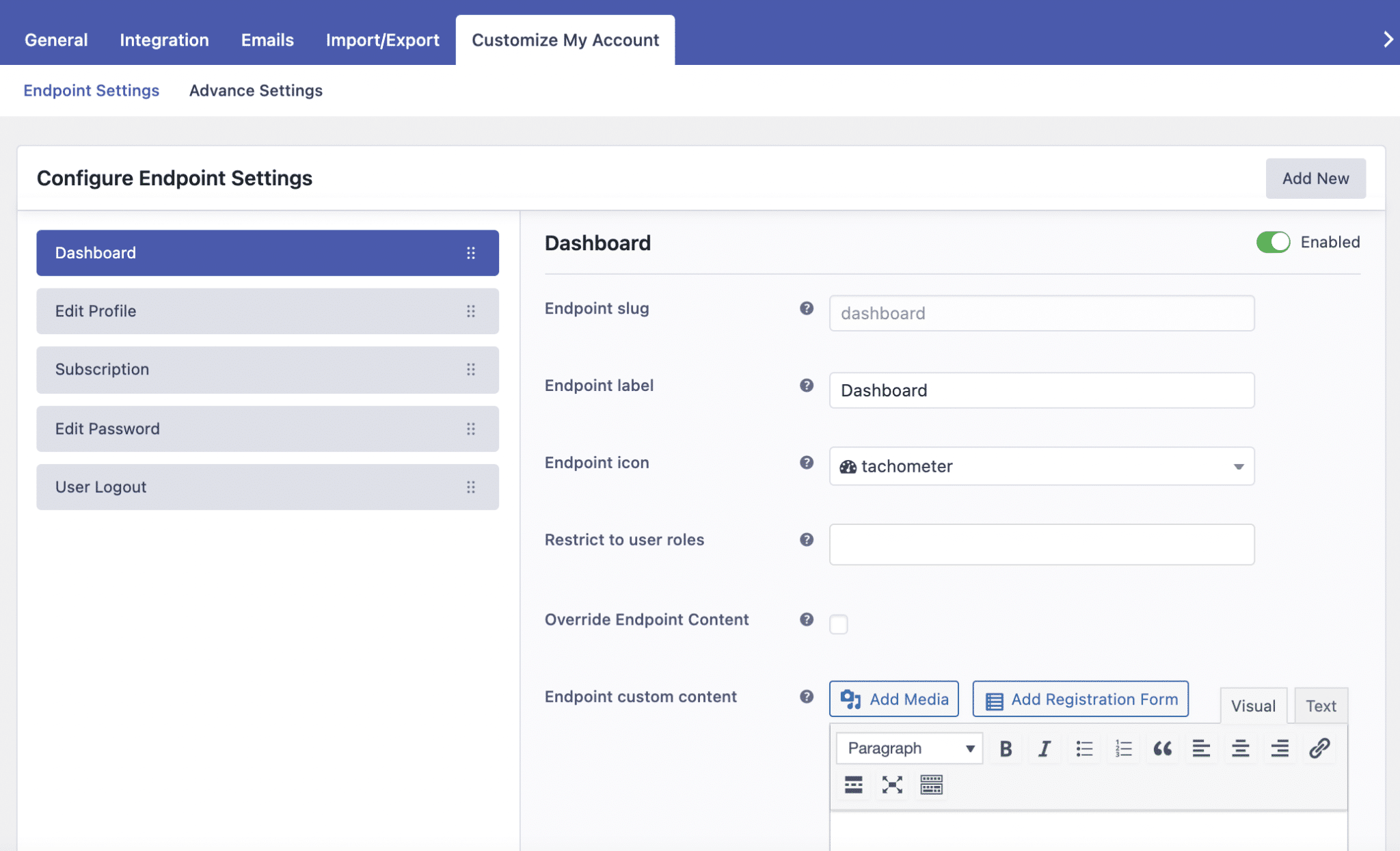
Task: Click the Add Registration Form button
Action: [x=1079, y=699]
